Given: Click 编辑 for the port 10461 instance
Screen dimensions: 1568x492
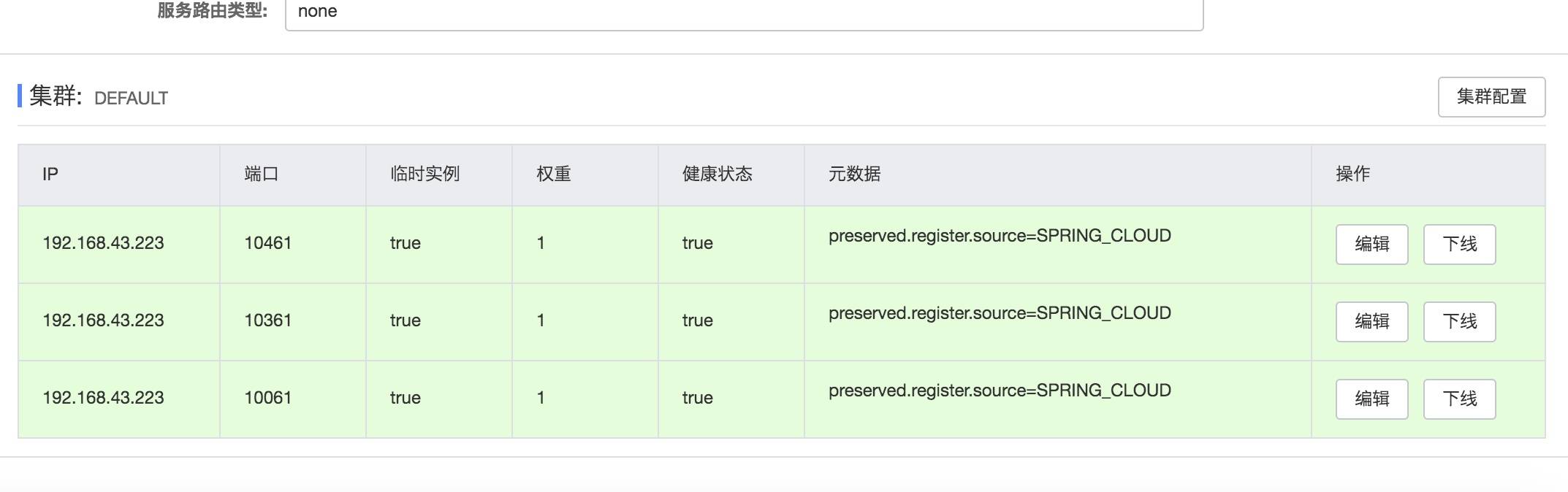Looking at the screenshot, I should tap(1371, 245).
